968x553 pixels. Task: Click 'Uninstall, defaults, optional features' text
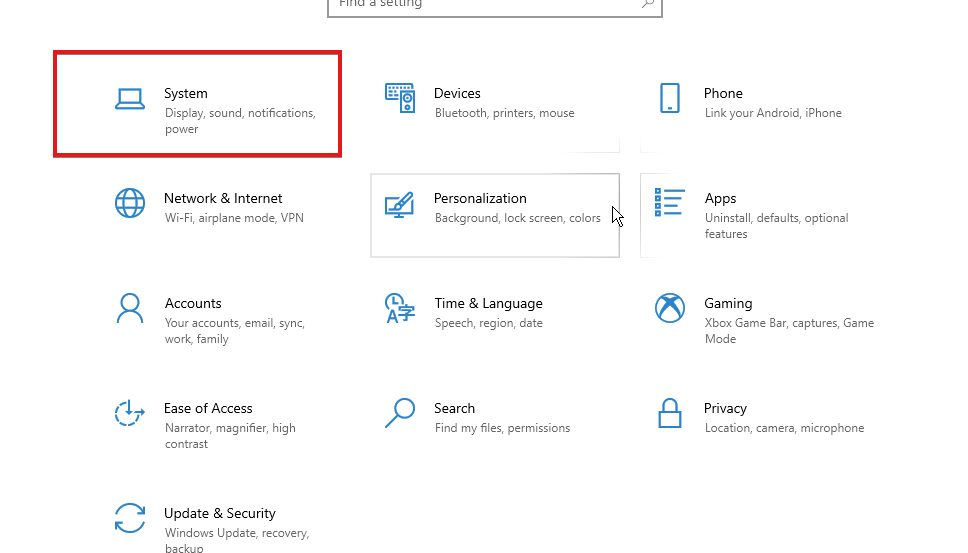click(777, 226)
